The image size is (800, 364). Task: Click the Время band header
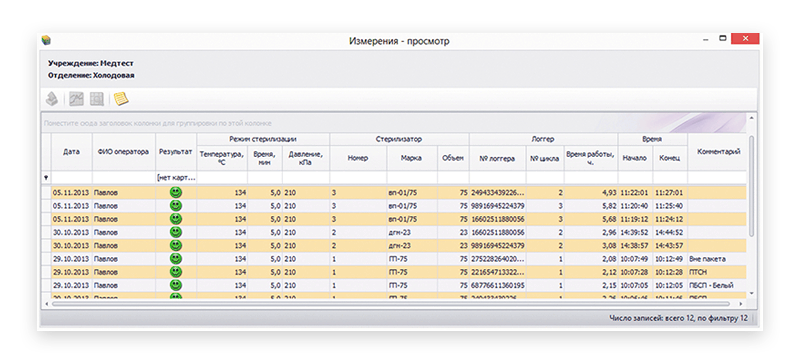(653, 139)
